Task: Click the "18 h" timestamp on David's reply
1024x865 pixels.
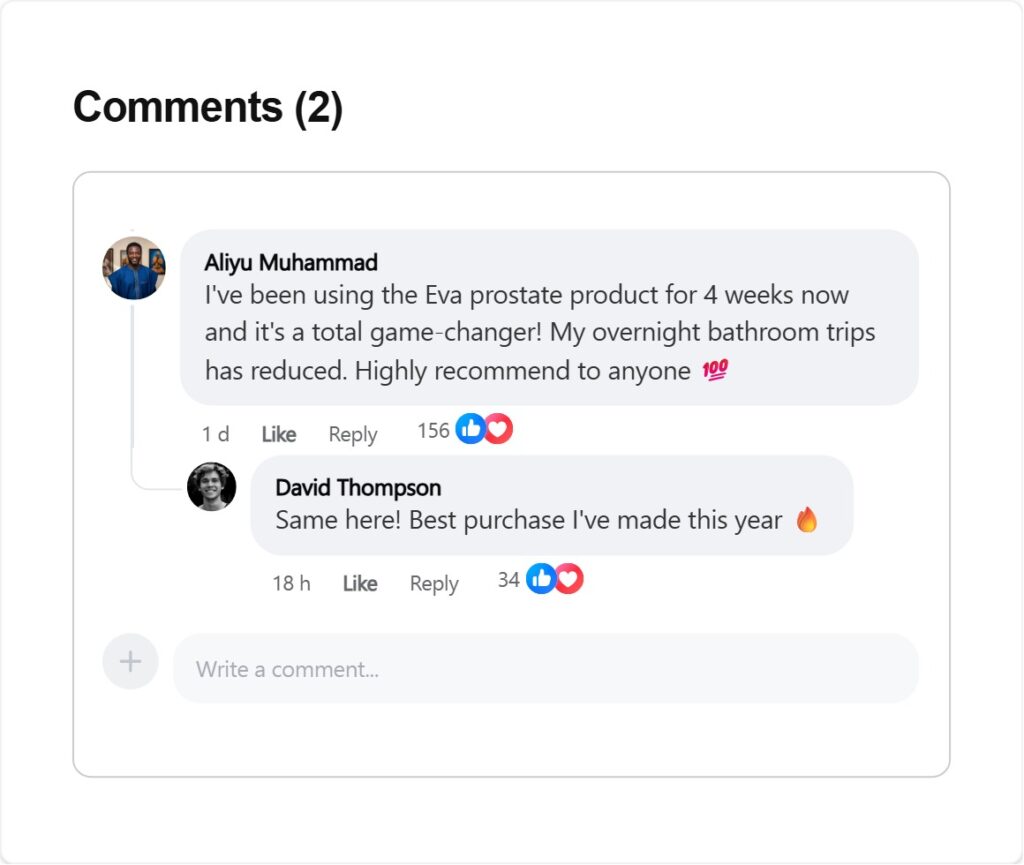Action: point(291,583)
